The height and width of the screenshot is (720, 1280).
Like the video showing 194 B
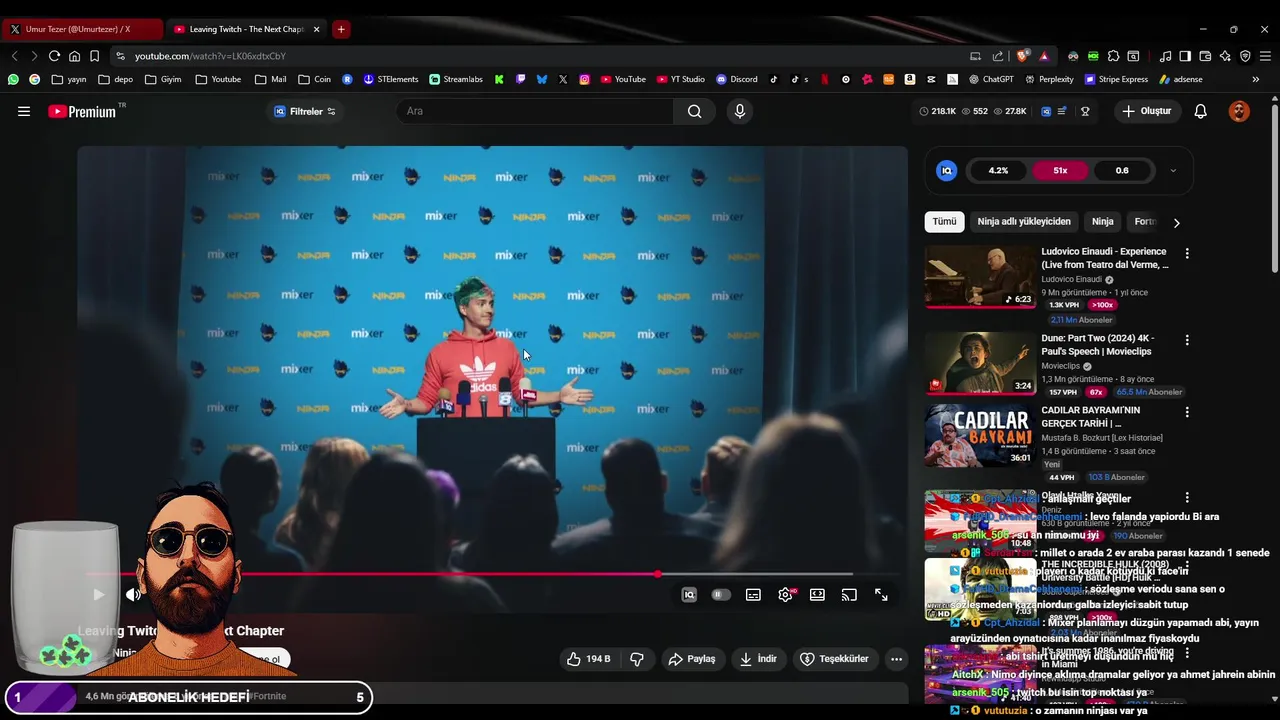(588, 659)
